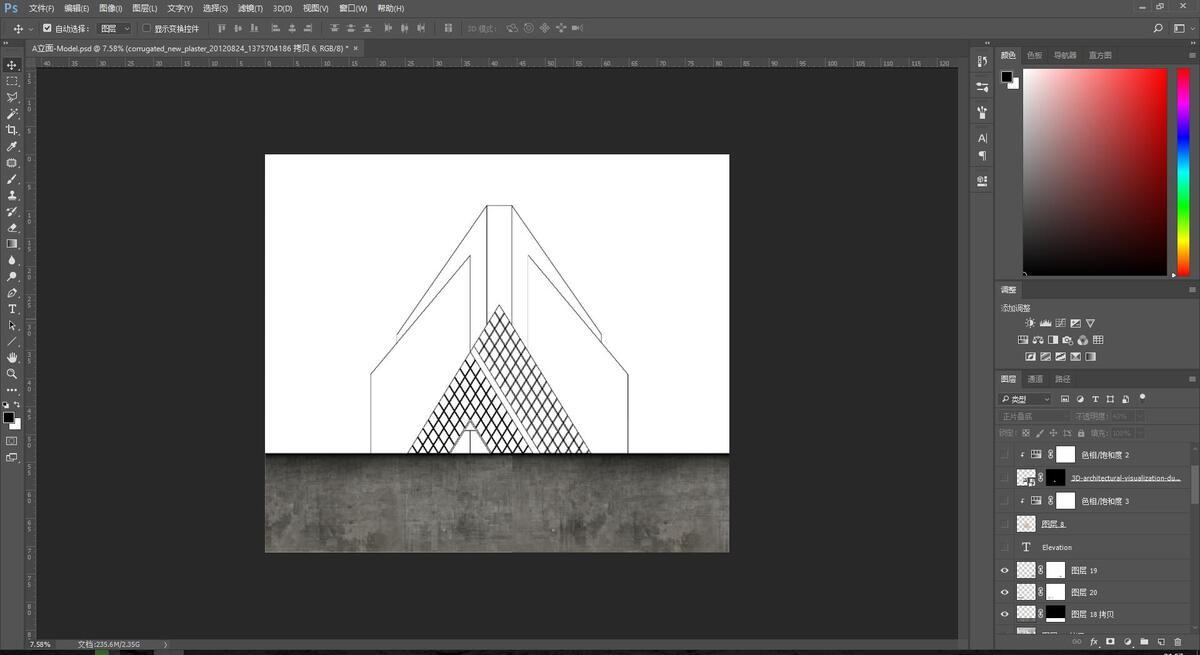
Task: Select the Clone Stamp tool
Action: tap(12, 195)
